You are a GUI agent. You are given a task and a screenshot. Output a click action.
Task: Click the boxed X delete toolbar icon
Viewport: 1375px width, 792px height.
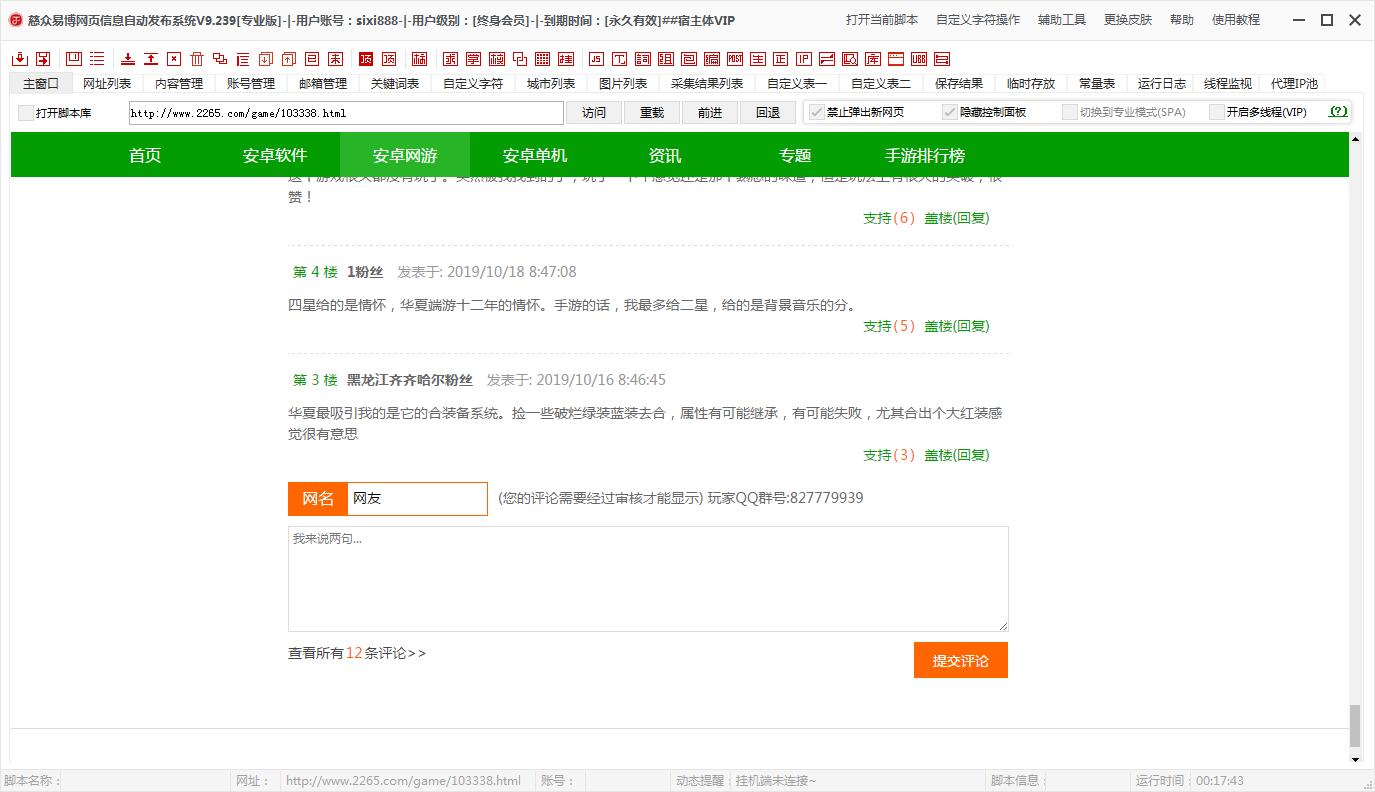coord(174,59)
